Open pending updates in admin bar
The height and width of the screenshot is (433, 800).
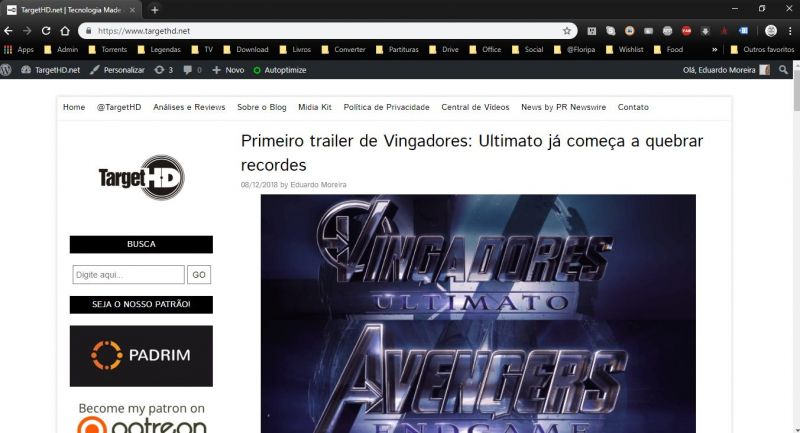point(163,70)
